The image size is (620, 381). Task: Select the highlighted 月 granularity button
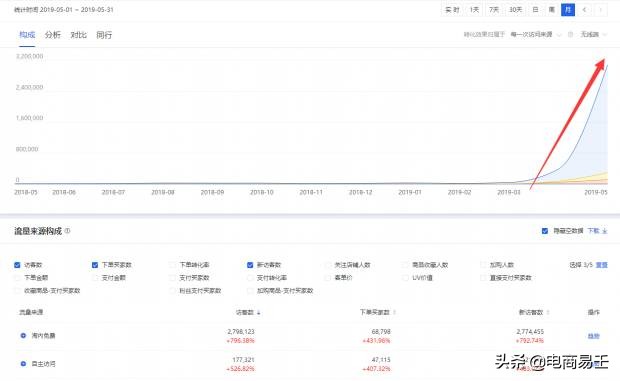click(x=568, y=9)
